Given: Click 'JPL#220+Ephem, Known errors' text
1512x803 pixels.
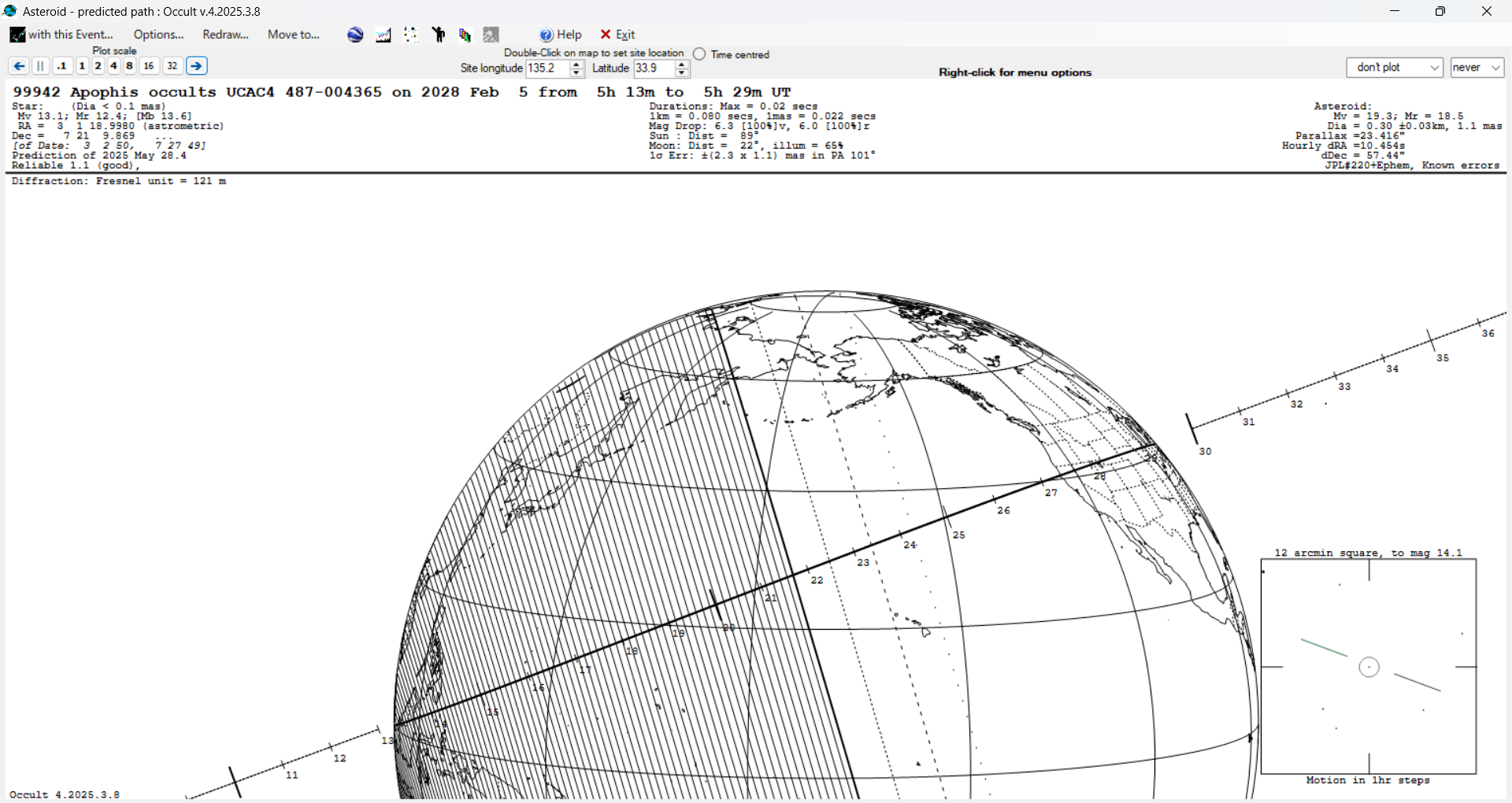Looking at the screenshot, I should point(1412,166).
